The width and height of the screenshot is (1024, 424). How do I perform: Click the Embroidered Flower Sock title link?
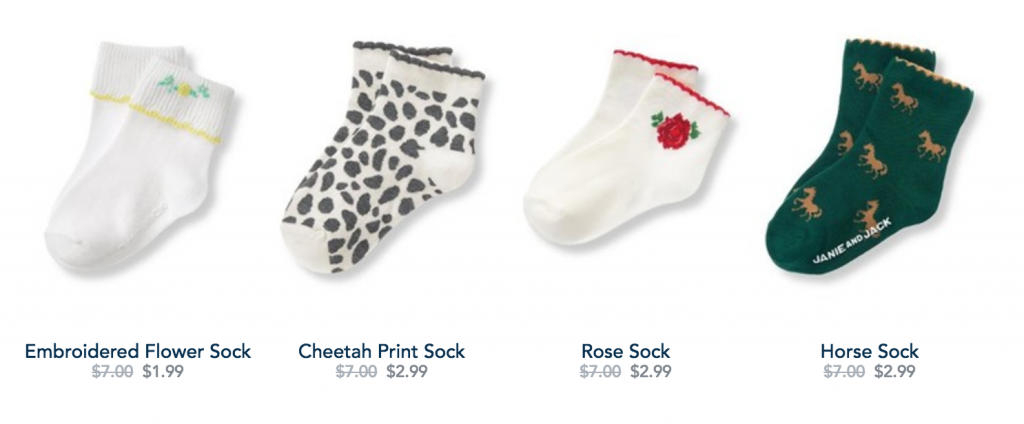tap(138, 351)
